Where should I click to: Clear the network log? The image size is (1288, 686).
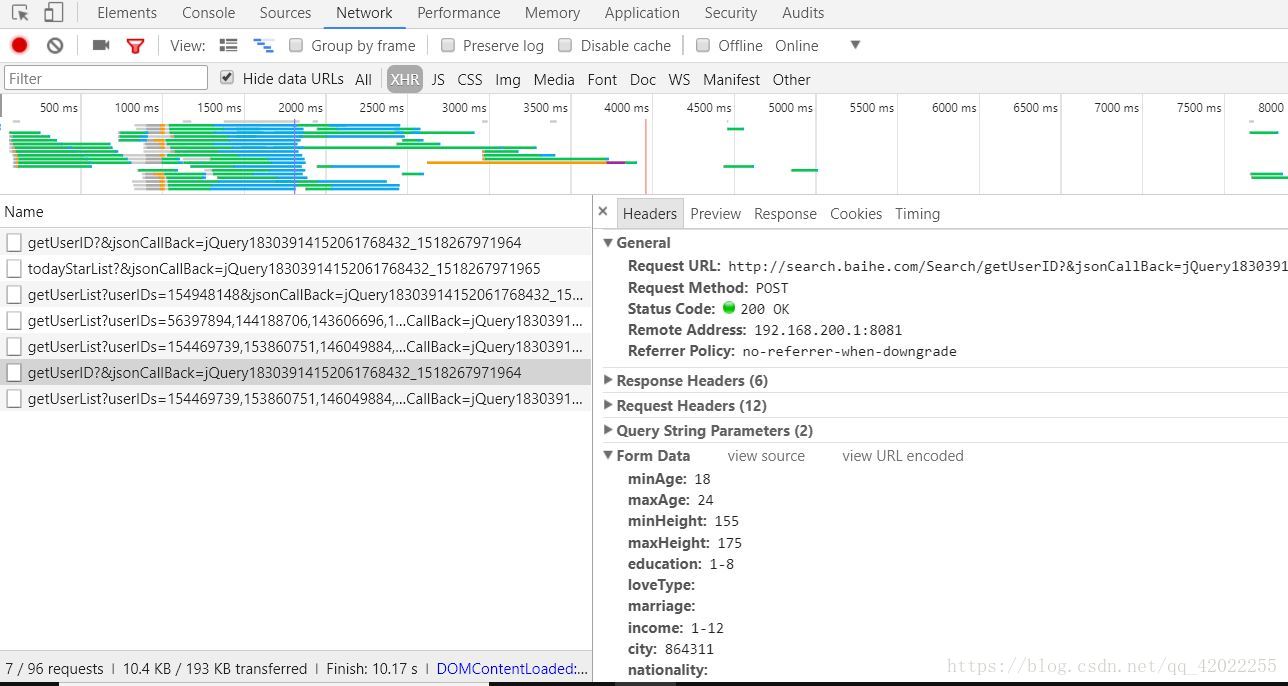click(x=55, y=45)
